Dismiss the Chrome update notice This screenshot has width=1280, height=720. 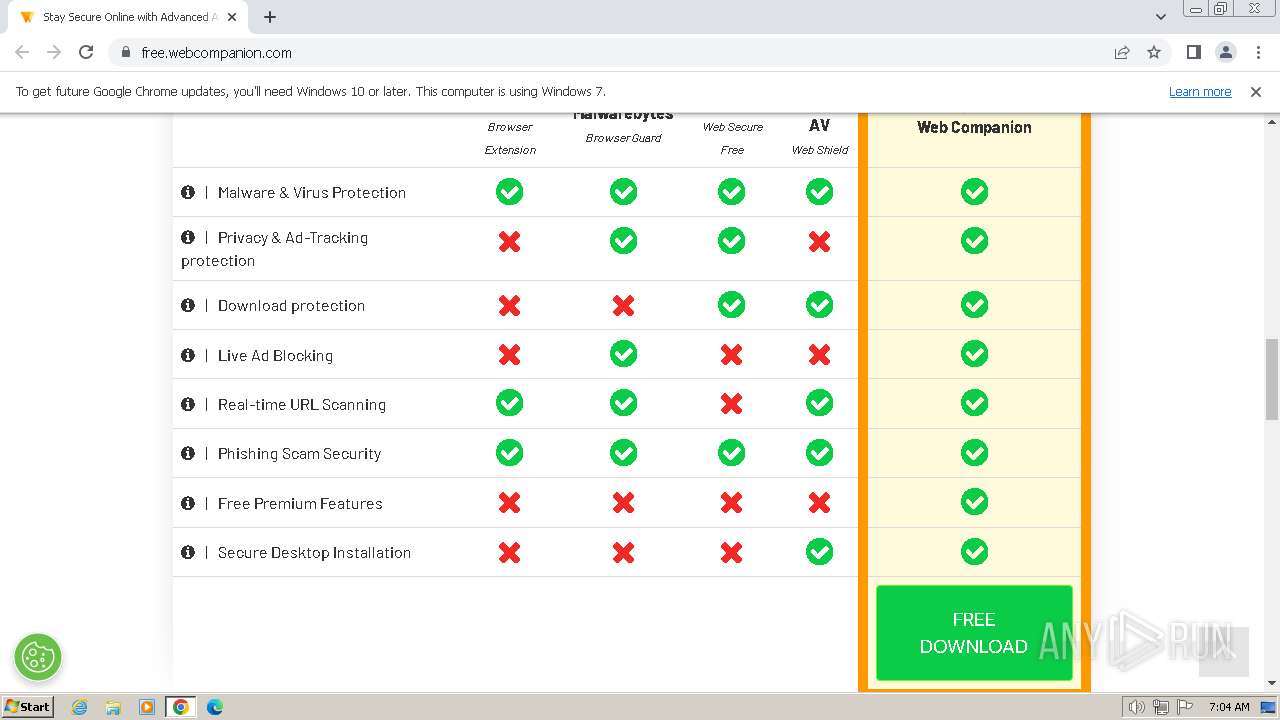tap(1256, 91)
